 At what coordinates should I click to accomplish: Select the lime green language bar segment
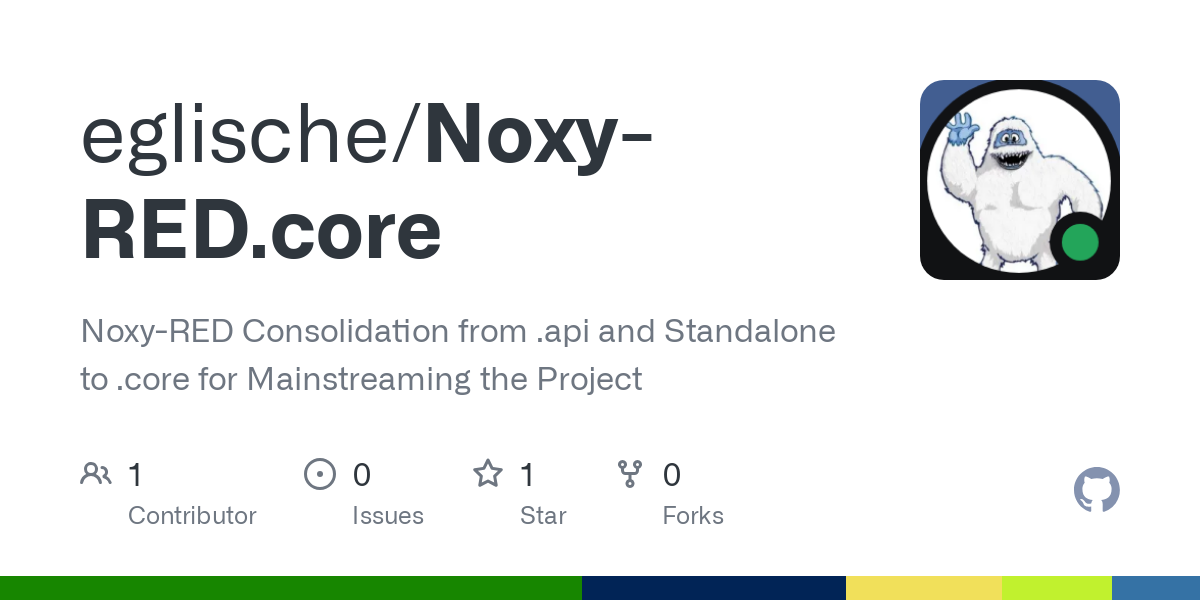(x=1057, y=588)
